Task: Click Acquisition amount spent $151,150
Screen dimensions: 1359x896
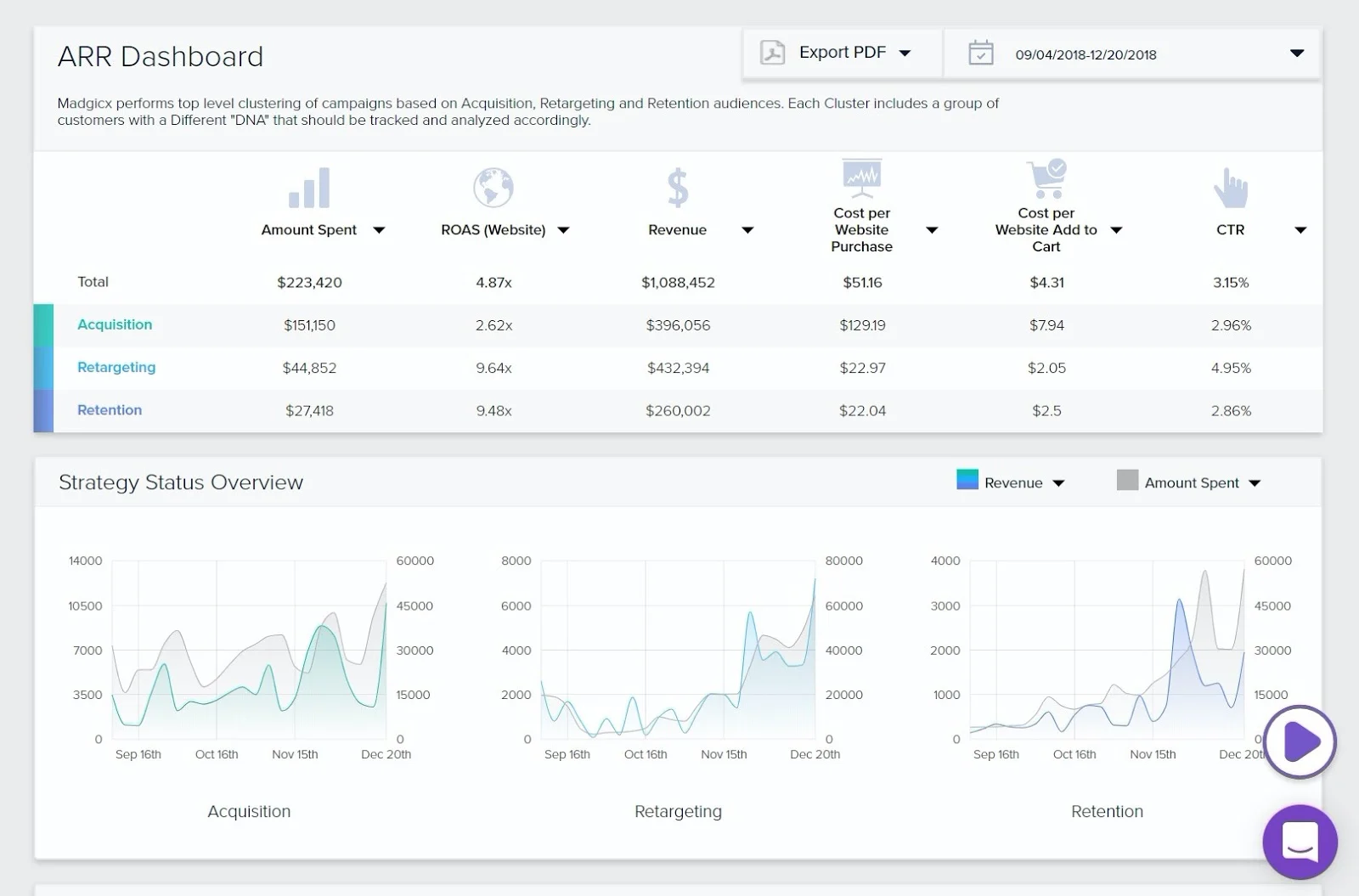Action: coord(309,325)
